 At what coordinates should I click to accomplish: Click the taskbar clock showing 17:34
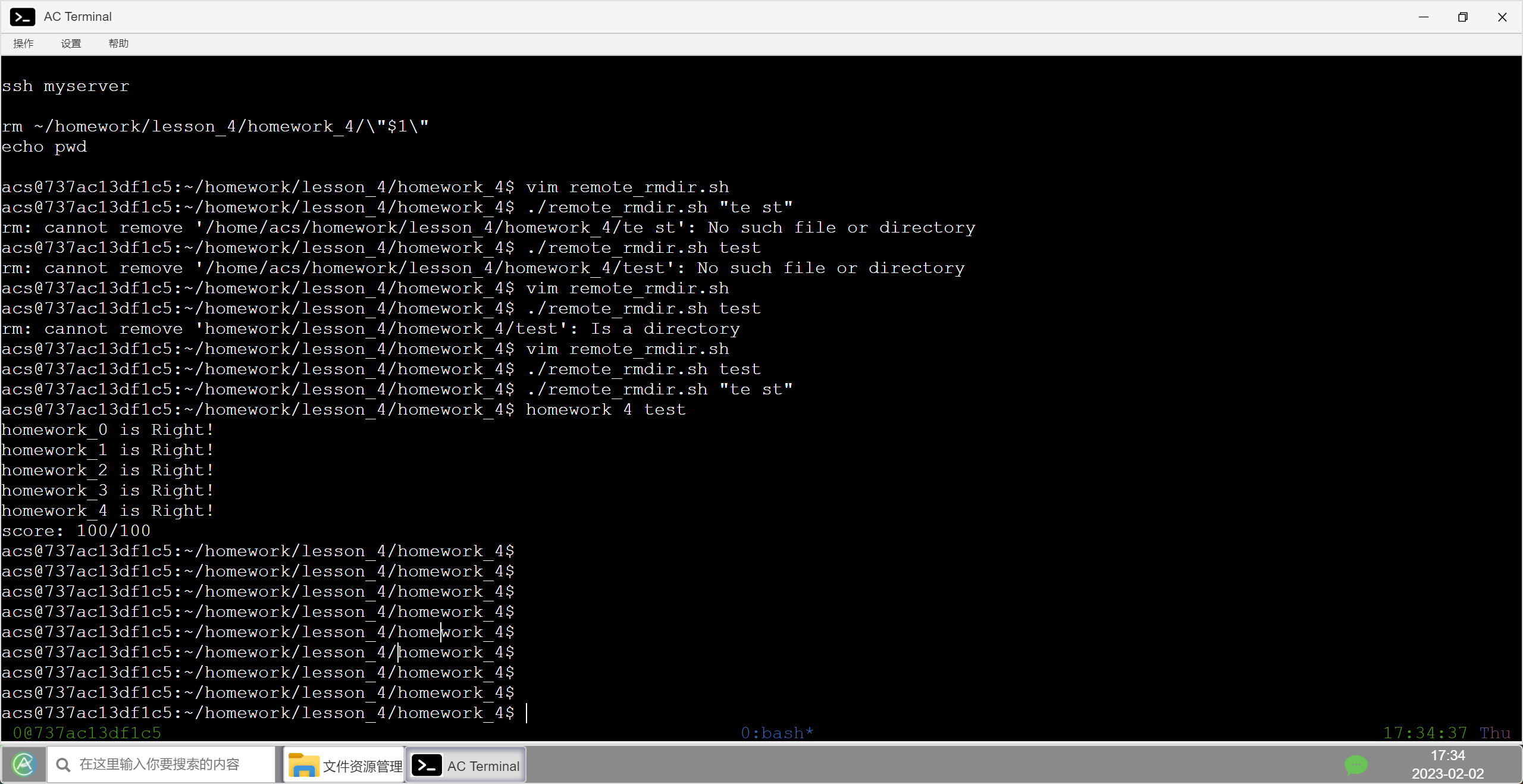click(1447, 755)
